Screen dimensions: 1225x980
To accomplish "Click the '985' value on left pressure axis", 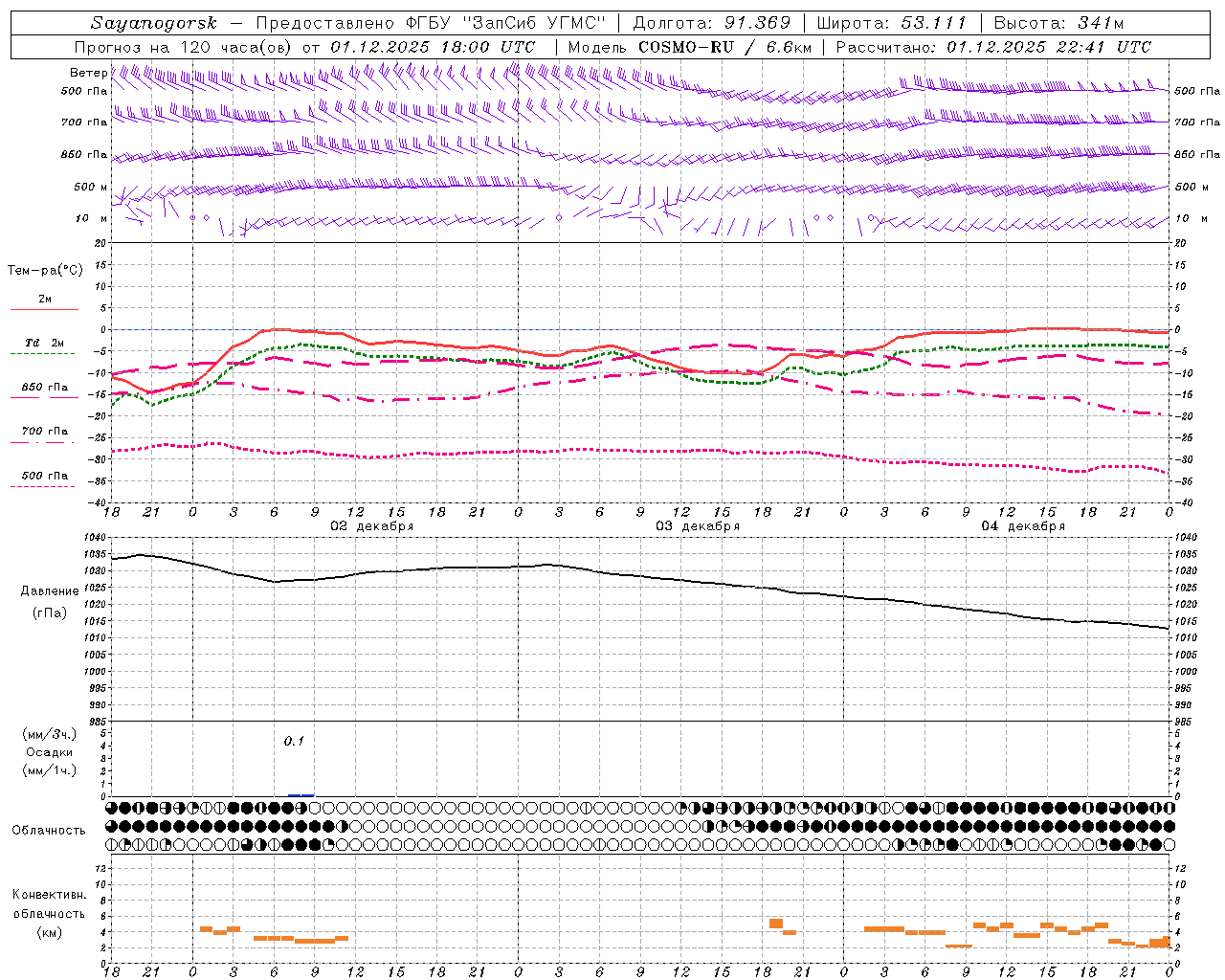I will (97, 722).
